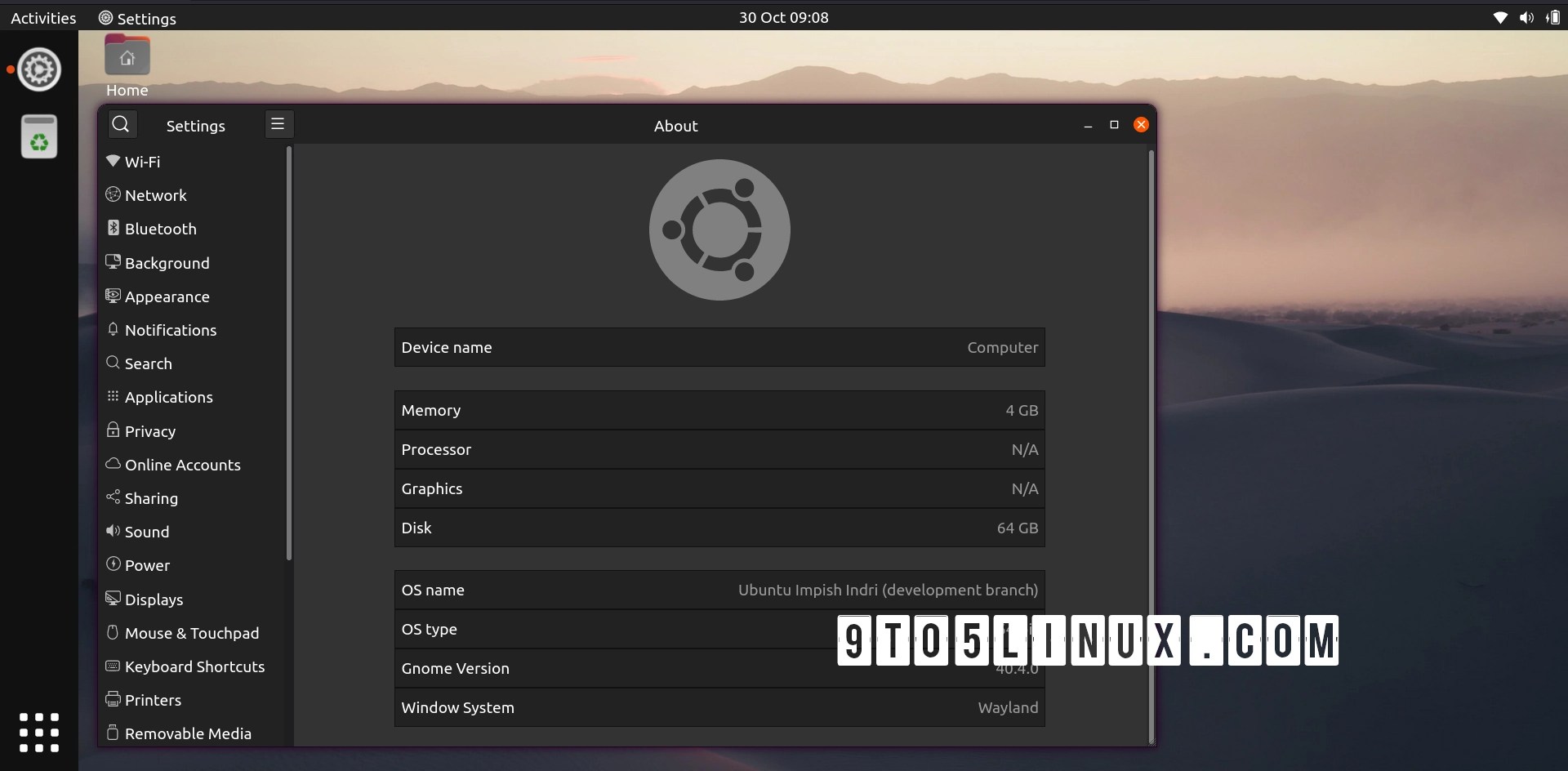Click the Applications grid icon in sidebar
This screenshot has width=1568, height=771.
point(113,396)
